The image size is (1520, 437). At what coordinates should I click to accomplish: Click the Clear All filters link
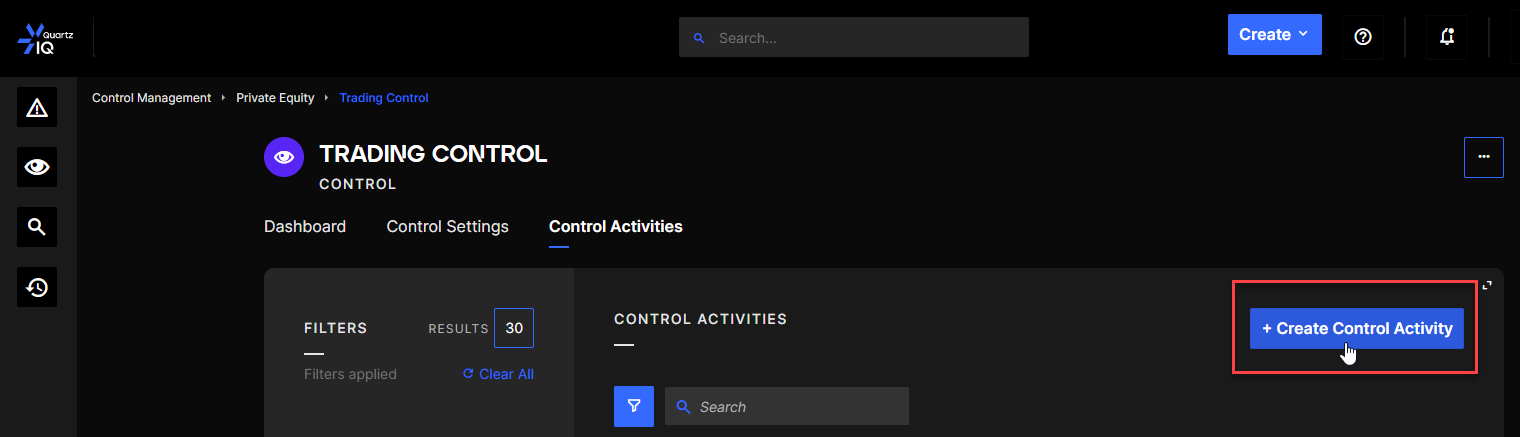pos(498,374)
